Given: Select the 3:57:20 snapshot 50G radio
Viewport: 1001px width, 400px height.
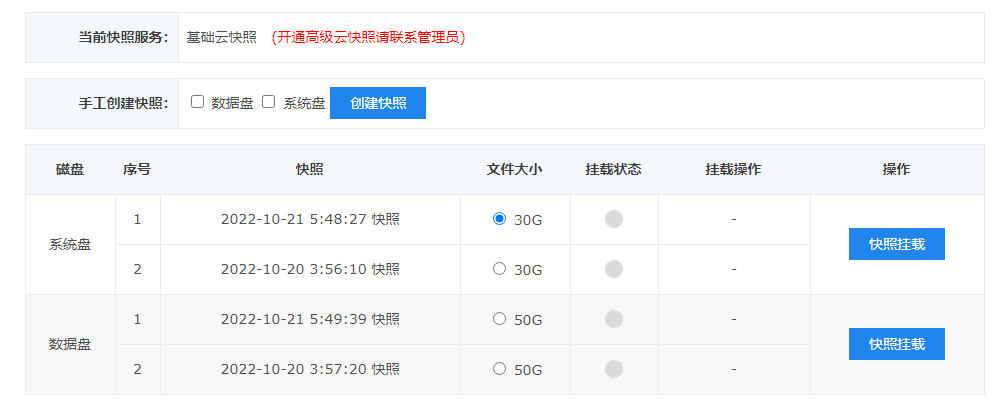Looking at the screenshot, I should pos(500,369).
